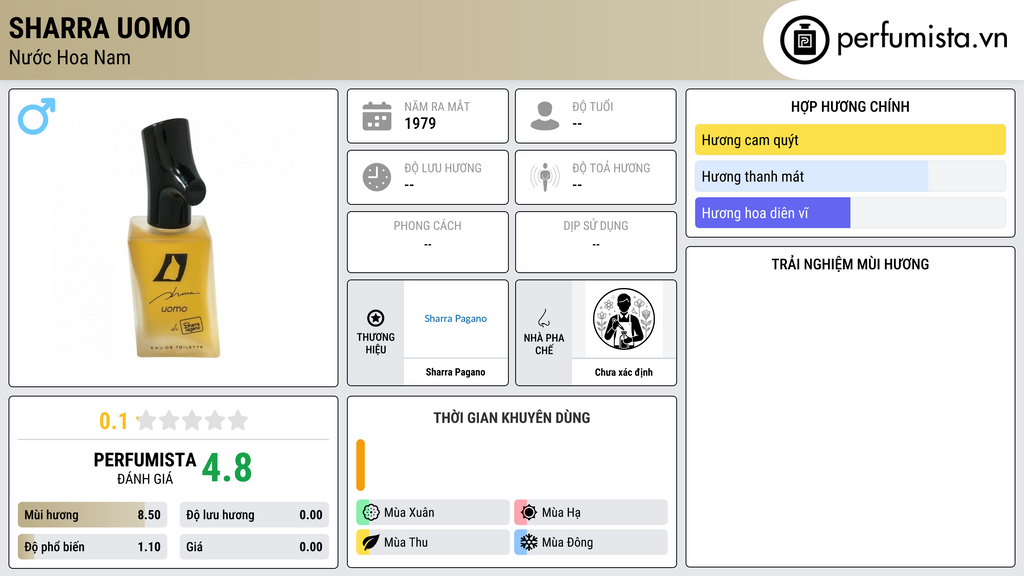
Task: Select the Mùa Xuân flower season icon
Action: click(371, 513)
